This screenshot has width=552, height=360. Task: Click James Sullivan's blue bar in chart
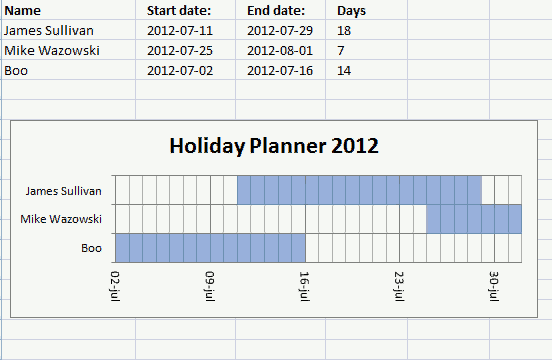click(359, 190)
